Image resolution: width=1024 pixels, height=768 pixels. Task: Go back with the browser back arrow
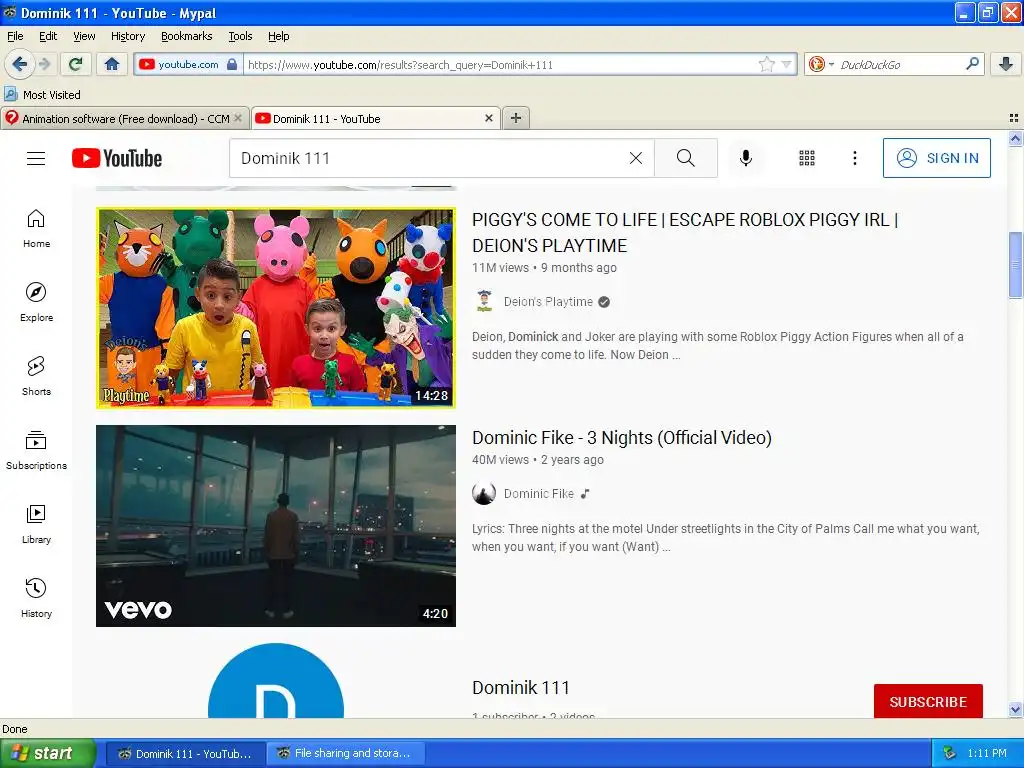point(19,64)
